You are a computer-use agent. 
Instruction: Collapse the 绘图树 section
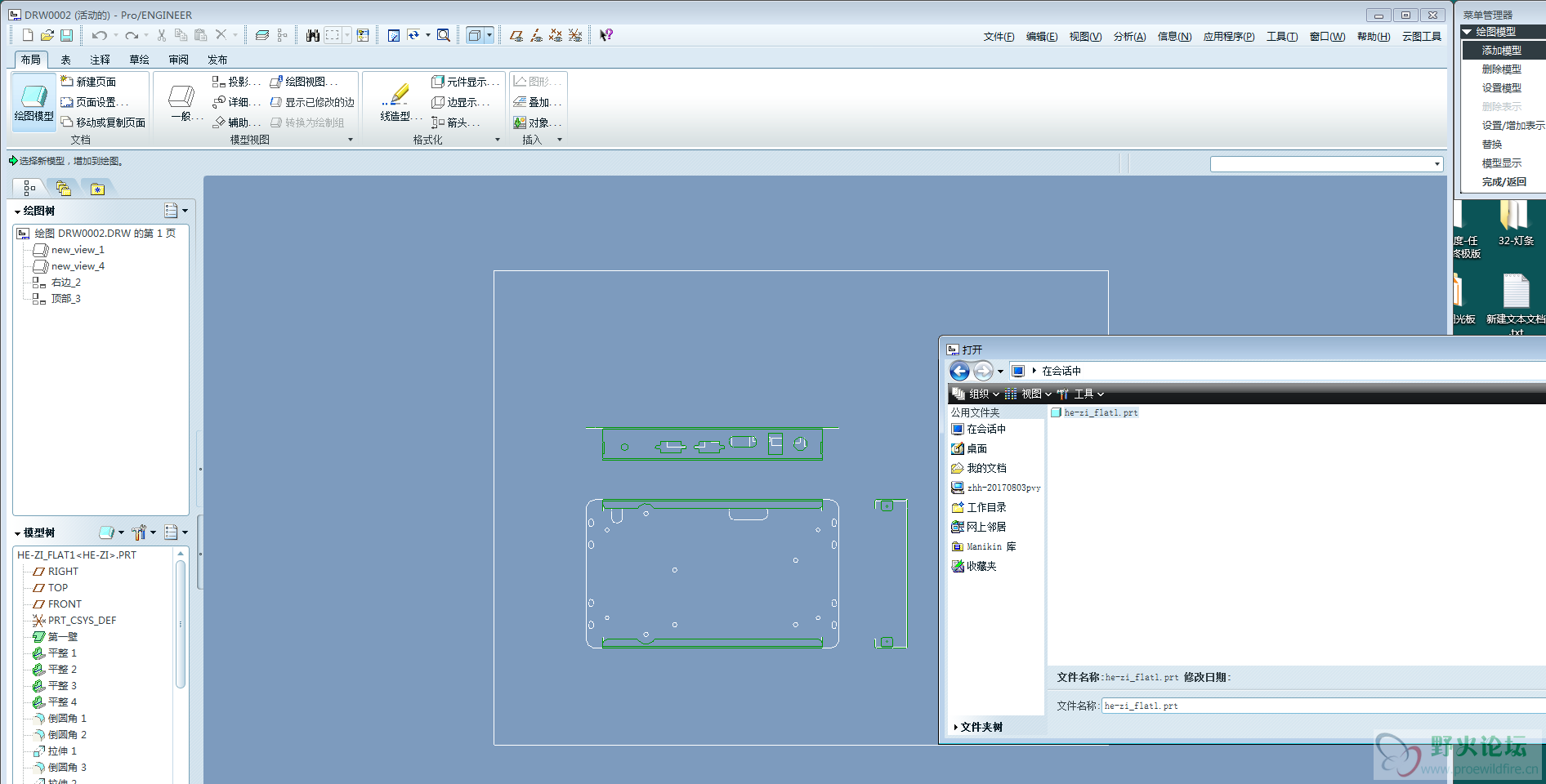click(x=18, y=212)
